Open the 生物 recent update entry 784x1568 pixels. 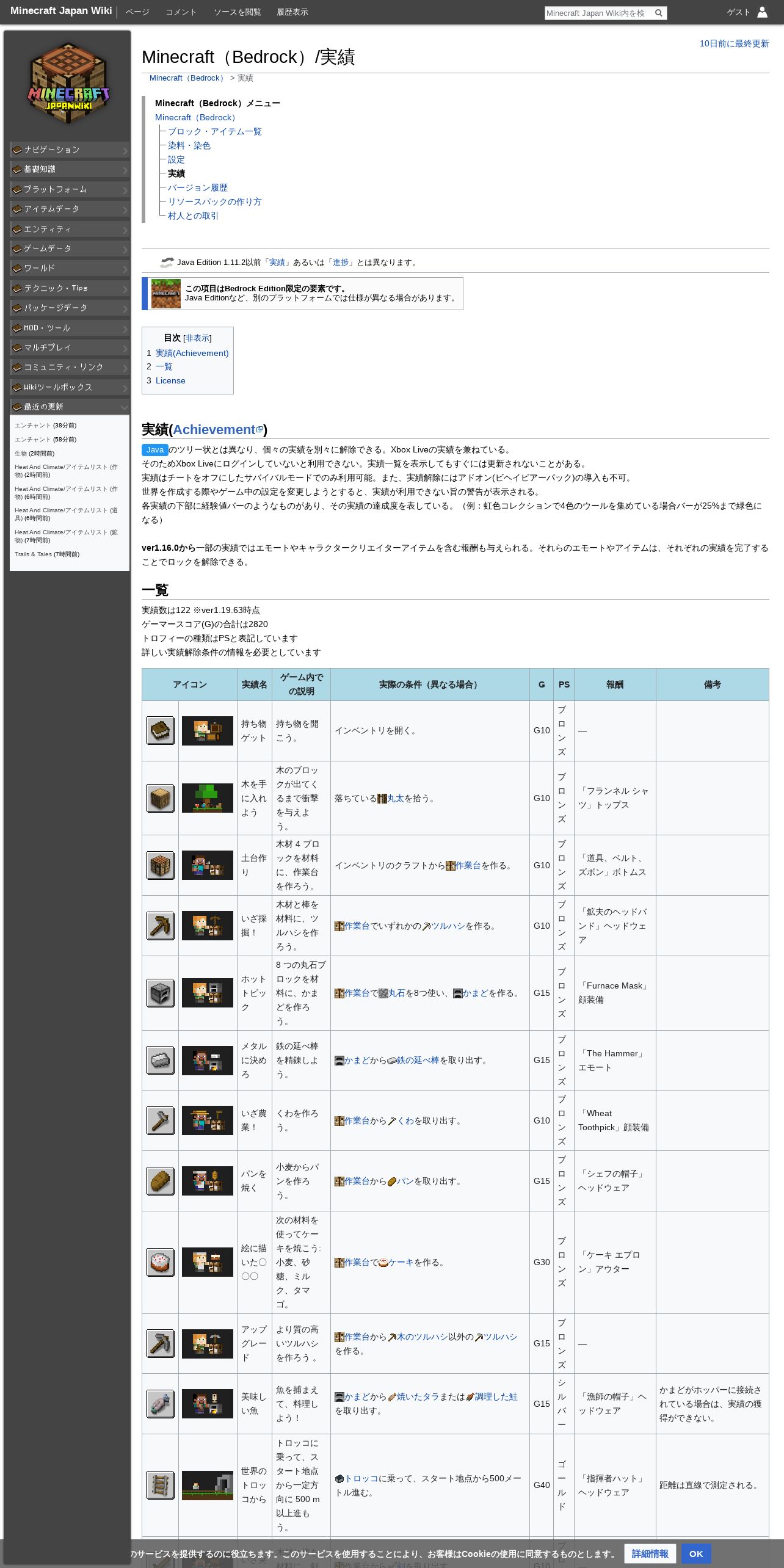[21, 453]
